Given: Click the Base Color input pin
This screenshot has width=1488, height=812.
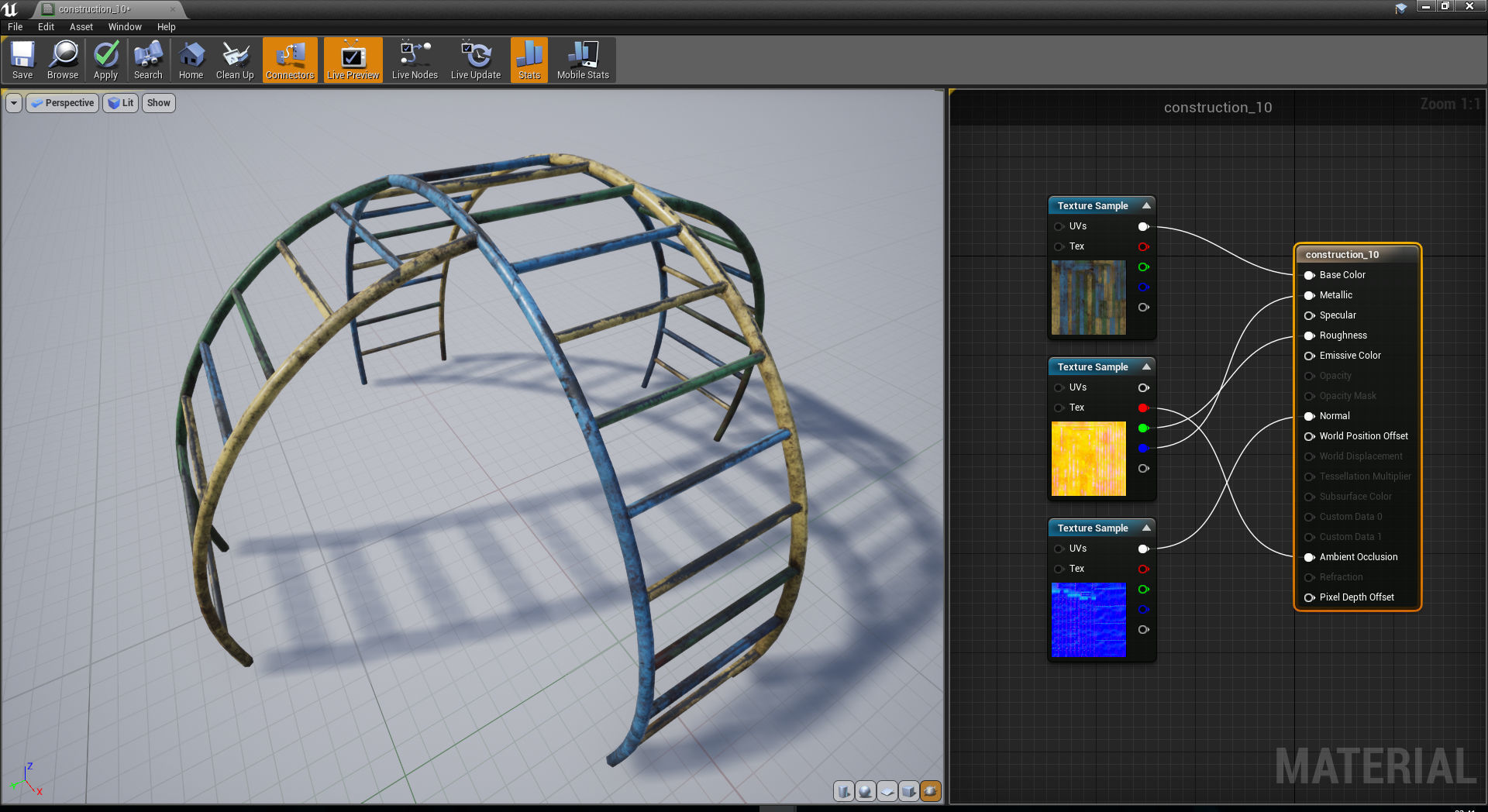Looking at the screenshot, I should [x=1310, y=275].
